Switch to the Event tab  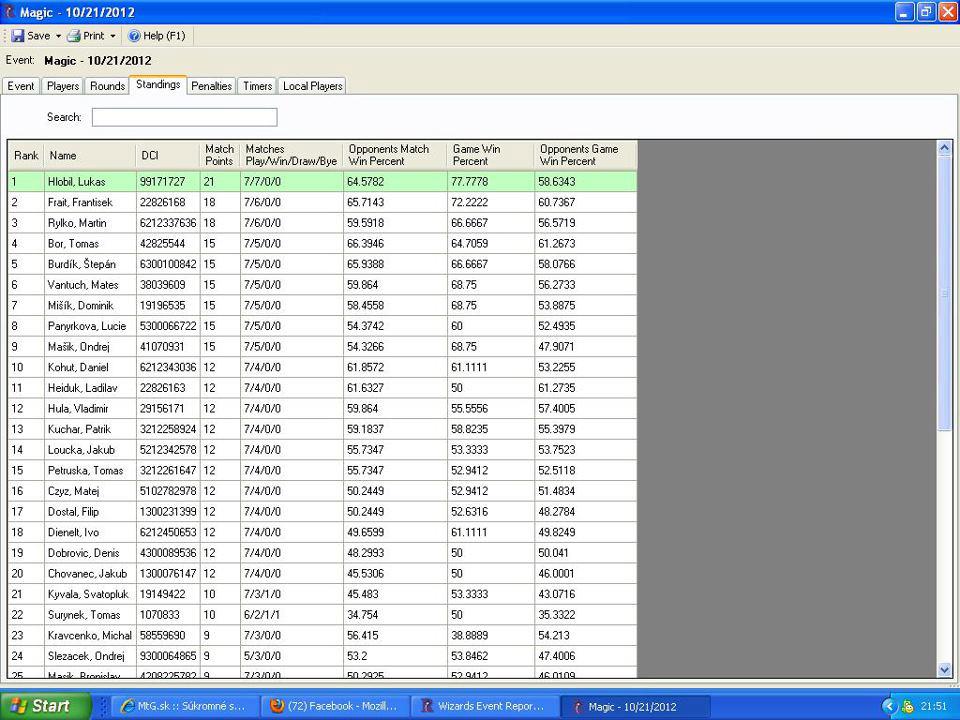(x=21, y=86)
